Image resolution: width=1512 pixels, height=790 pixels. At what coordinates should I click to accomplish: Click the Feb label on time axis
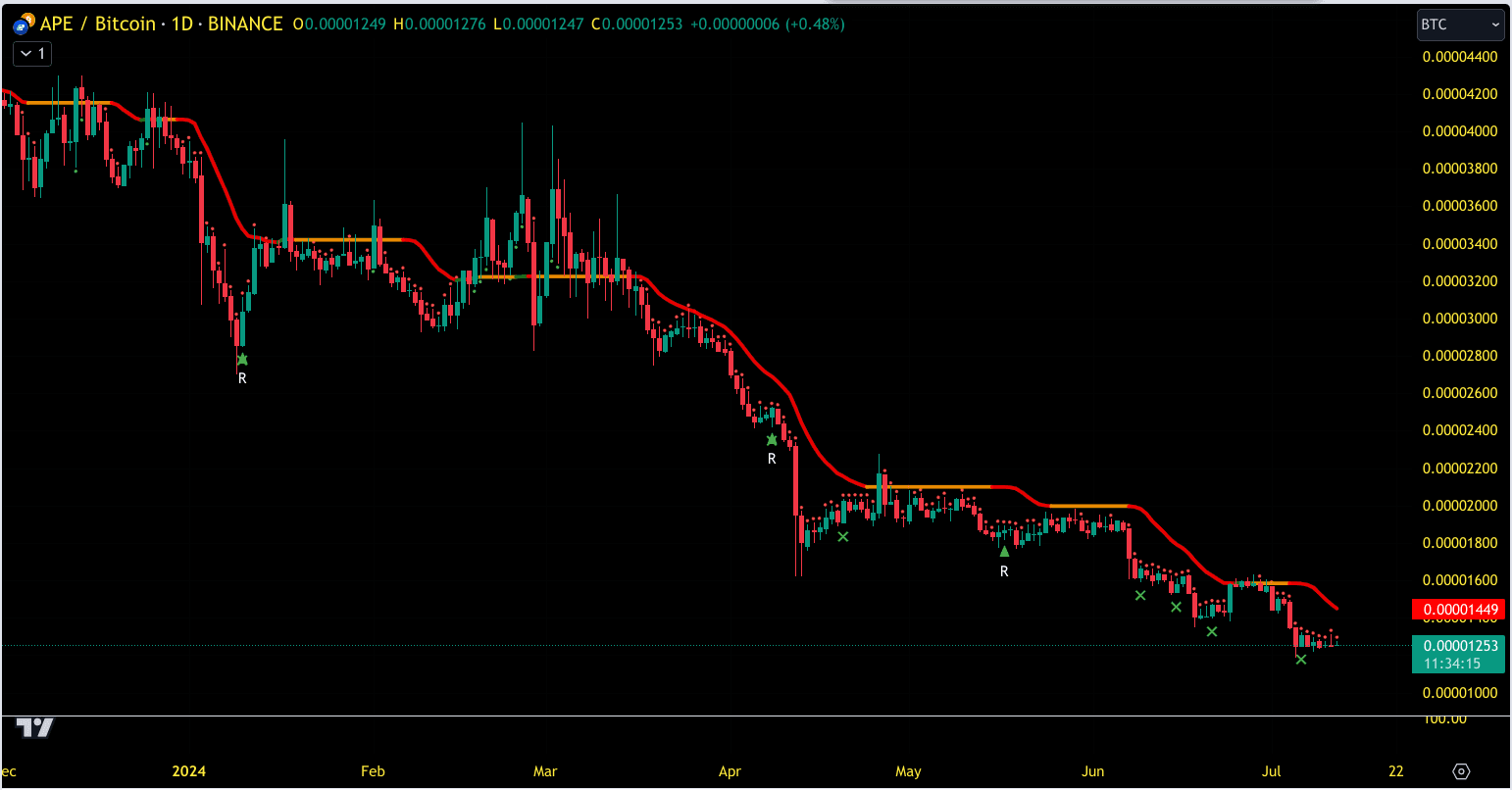(373, 771)
